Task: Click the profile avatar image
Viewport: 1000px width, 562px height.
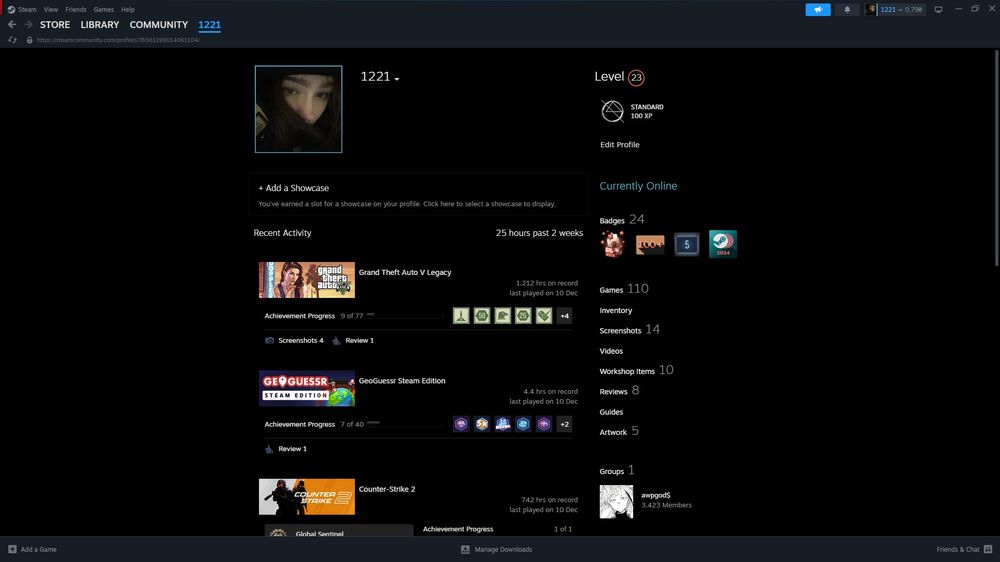Action: (298, 109)
